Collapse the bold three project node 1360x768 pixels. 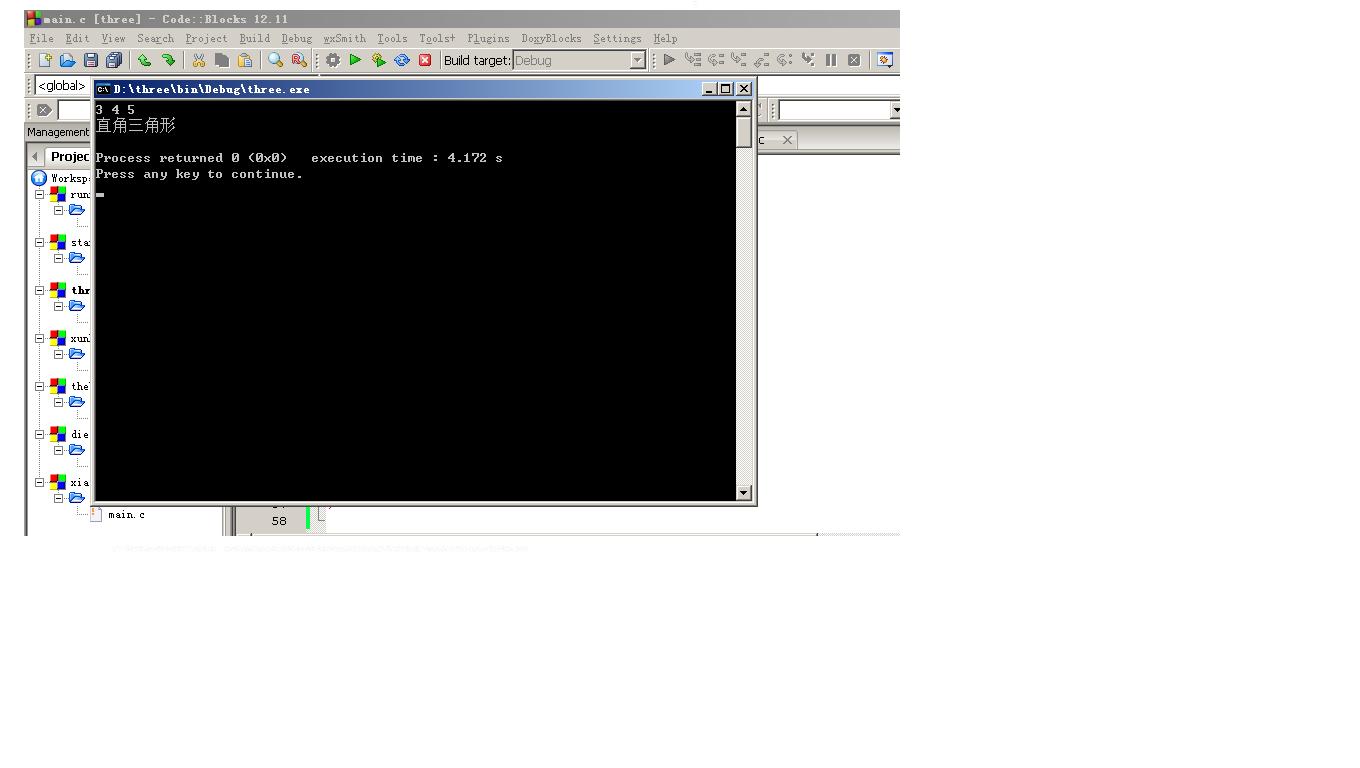[40, 290]
